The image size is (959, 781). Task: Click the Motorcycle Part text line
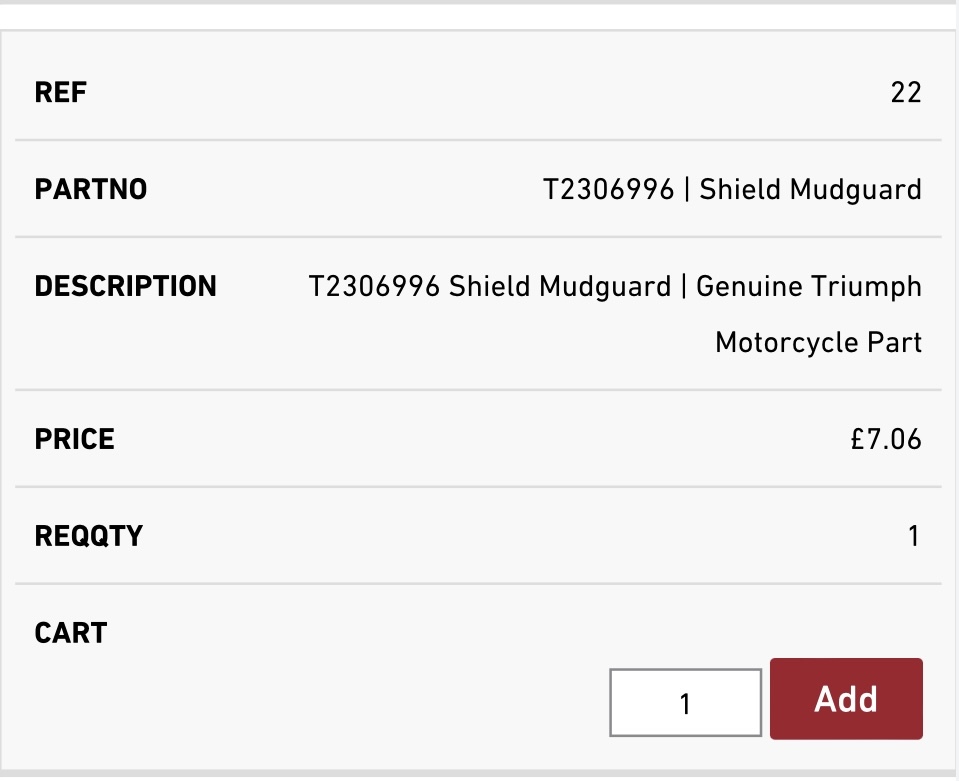click(818, 343)
